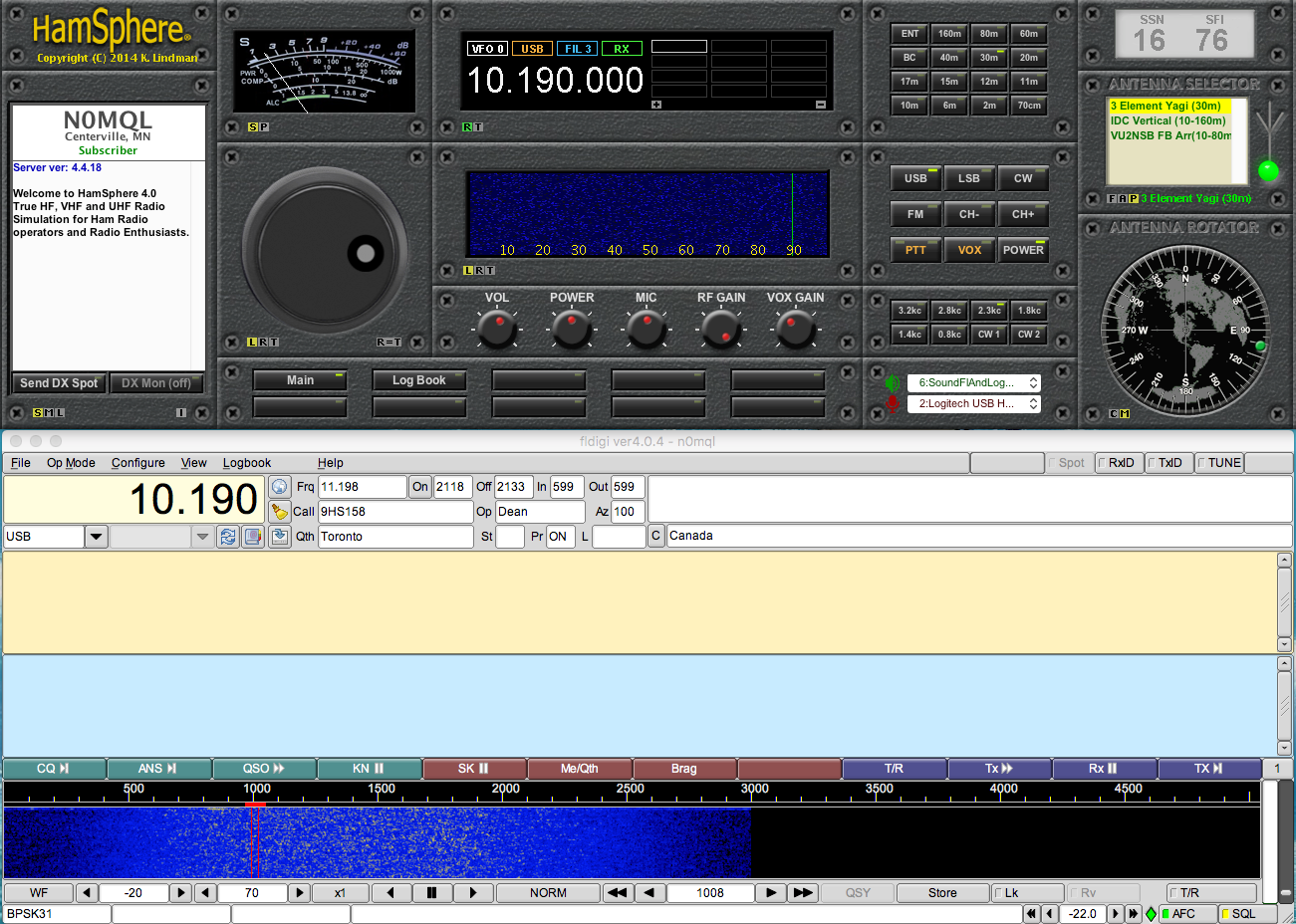
Task: Open the File menu in fldigi
Action: click(21, 463)
